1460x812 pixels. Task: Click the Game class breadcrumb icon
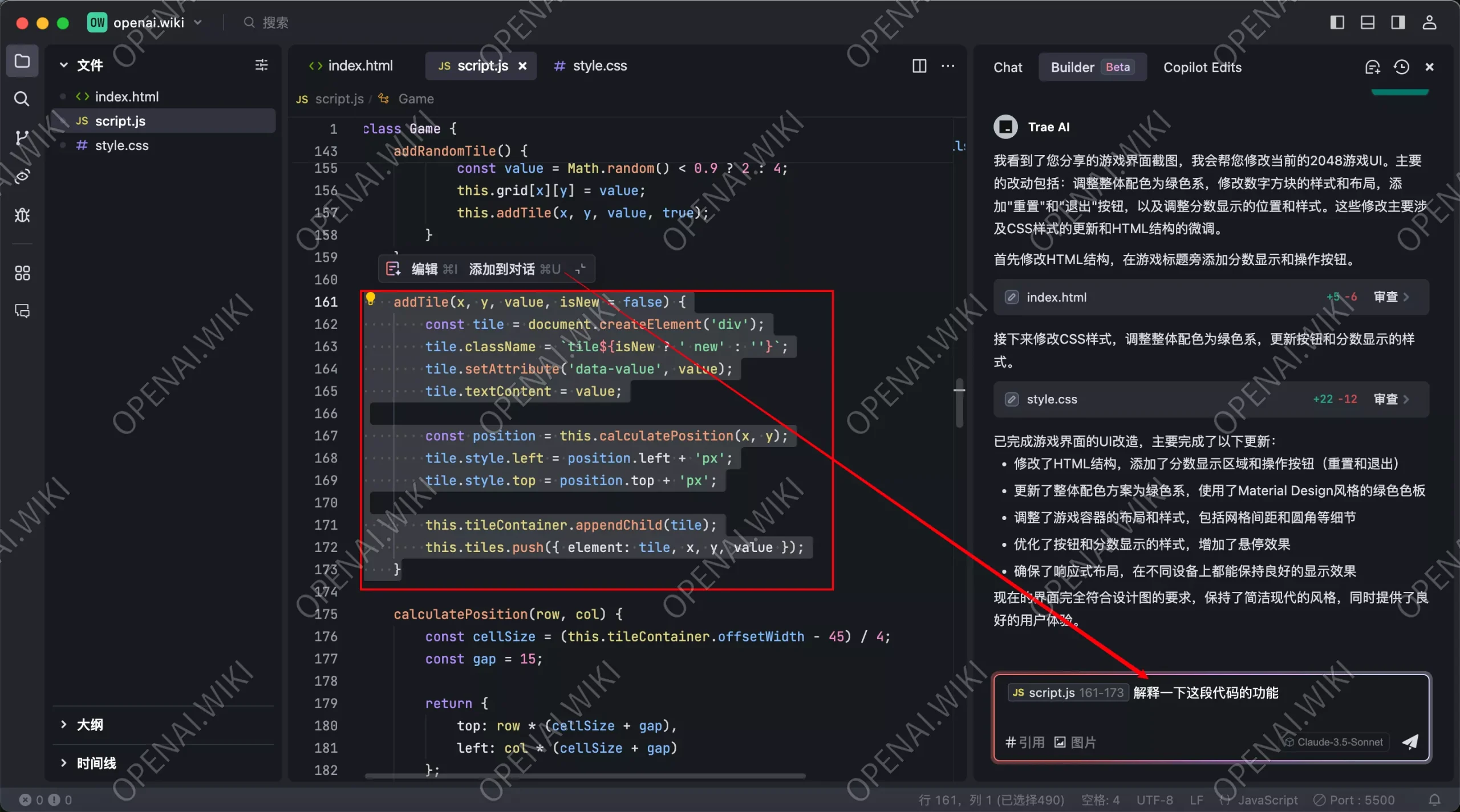pyautogui.click(x=384, y=99)
